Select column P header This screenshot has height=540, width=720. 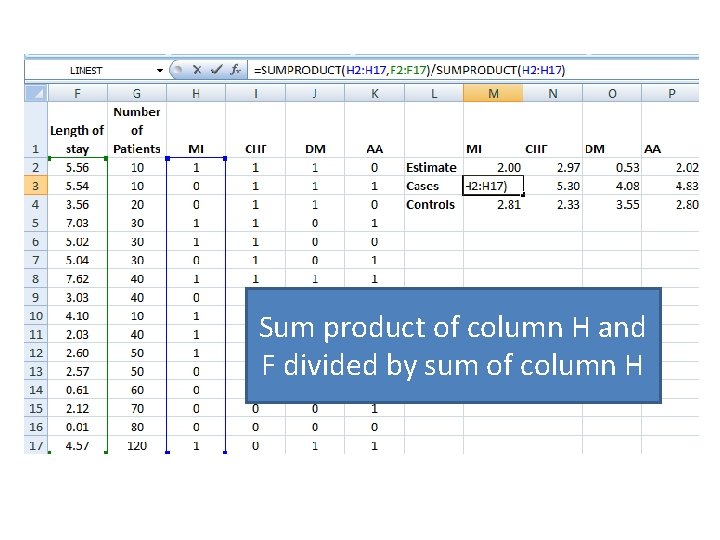(670, 93)
